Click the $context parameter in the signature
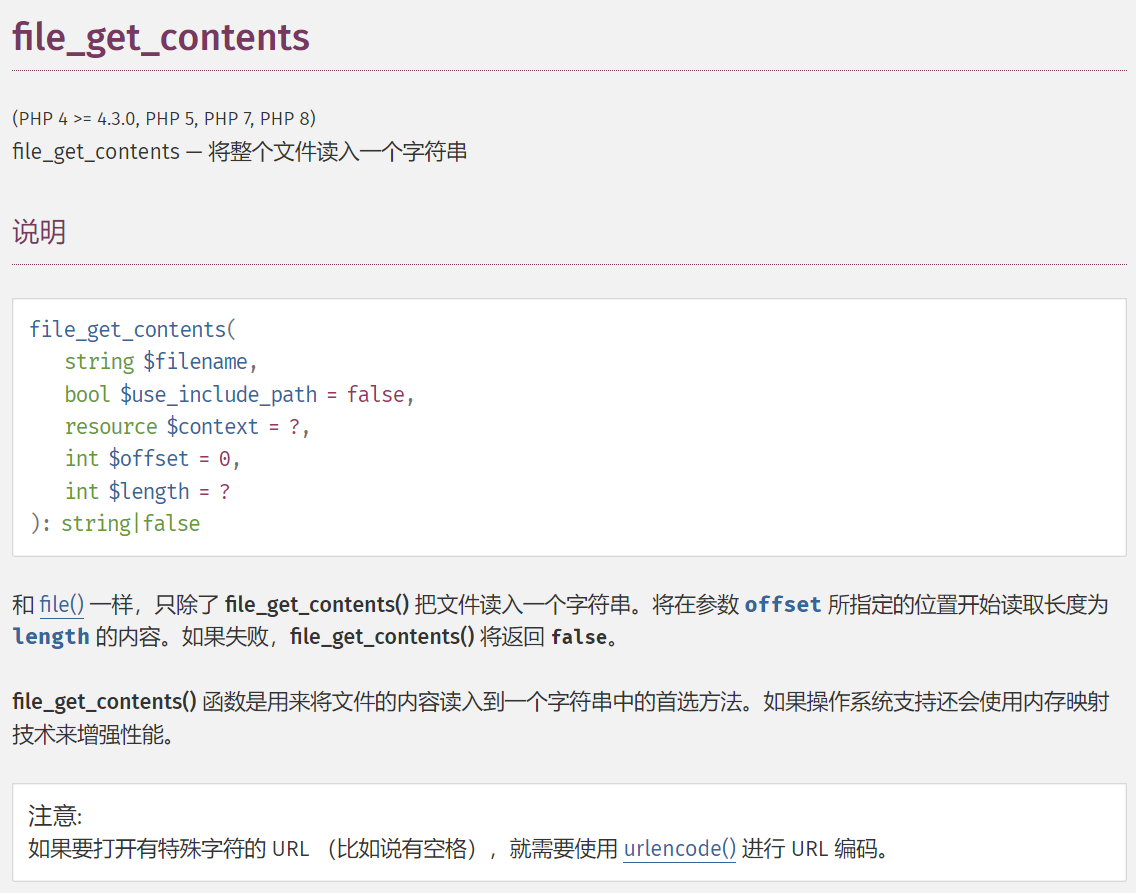The width and height of the screenshot is (1136, 893). coord(212,427)
